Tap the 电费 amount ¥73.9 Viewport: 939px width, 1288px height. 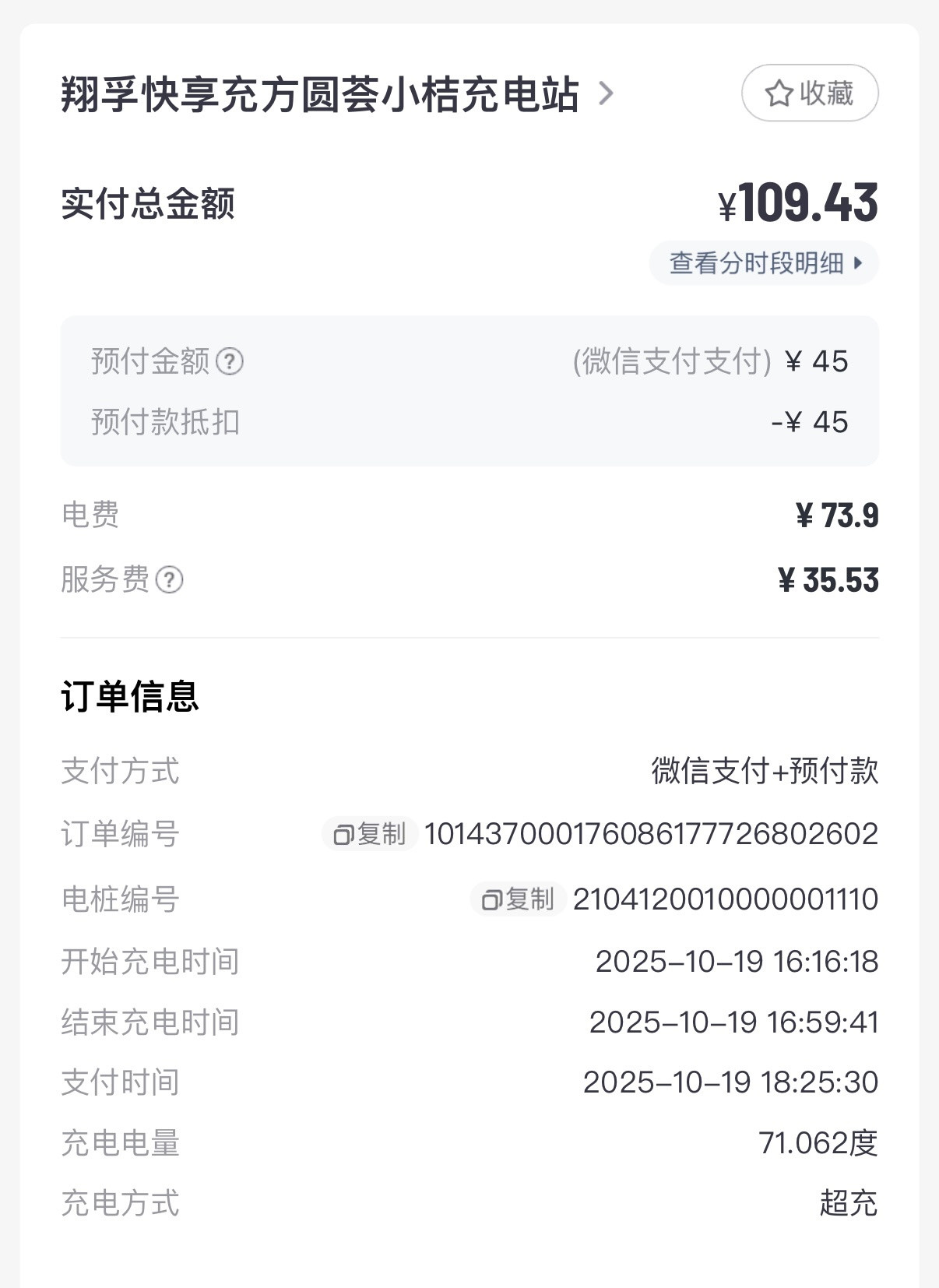837,516
